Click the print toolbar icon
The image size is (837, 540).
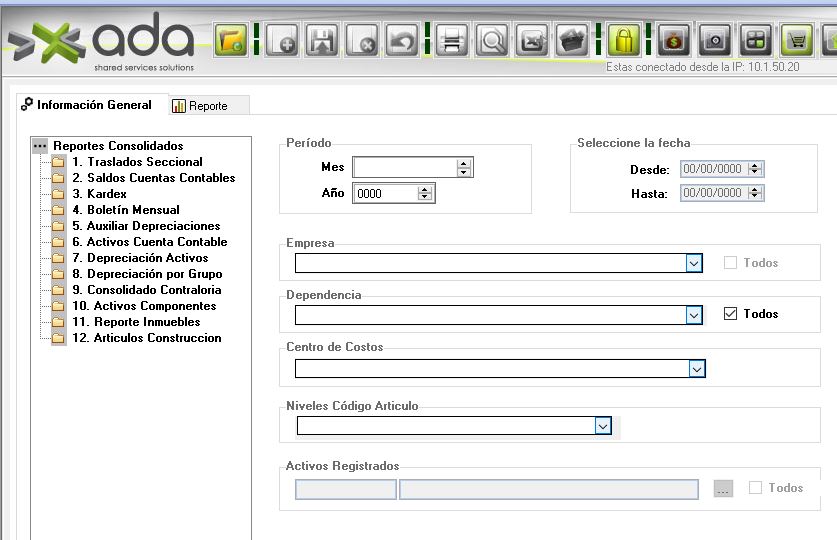[x=453, y=42]
